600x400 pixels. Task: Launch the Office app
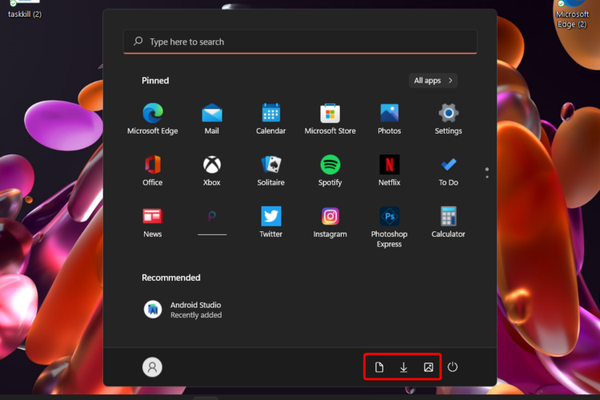click(x=153, y=170)
